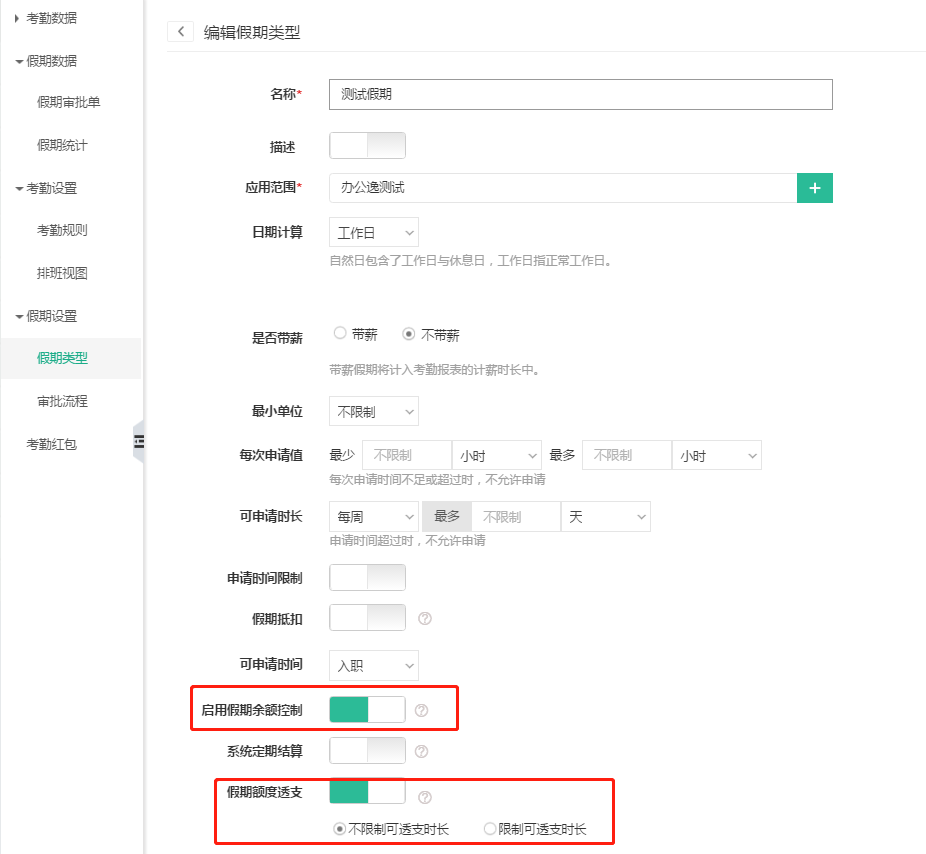Click the help icon beside 启用假期余额控制
926x854 pixels.
[x=421, y=710]
